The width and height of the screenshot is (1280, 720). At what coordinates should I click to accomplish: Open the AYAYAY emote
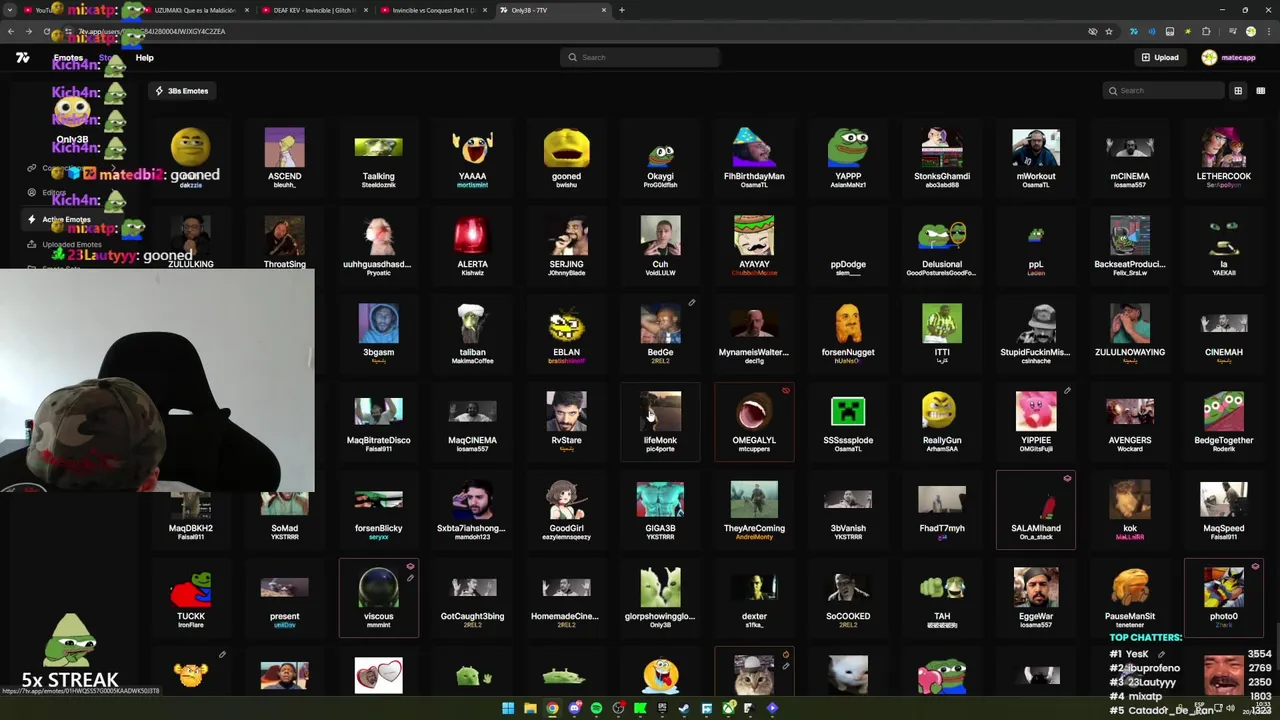tap(754, 246)
